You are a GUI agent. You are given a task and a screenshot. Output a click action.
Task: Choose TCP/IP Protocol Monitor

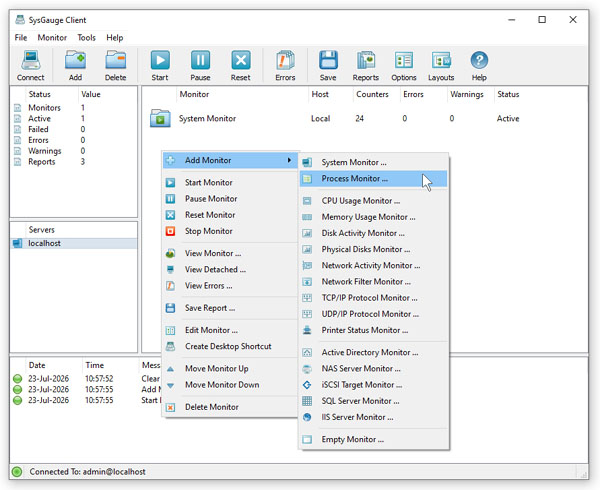pyautogui.click(x=373, y=298)
